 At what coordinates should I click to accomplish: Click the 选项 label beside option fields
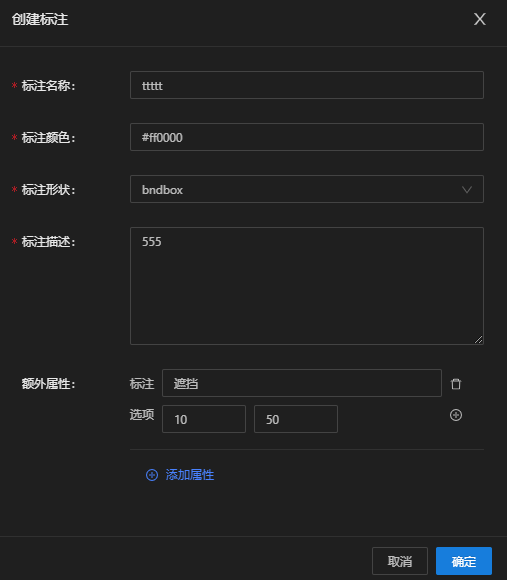[142, 415]
